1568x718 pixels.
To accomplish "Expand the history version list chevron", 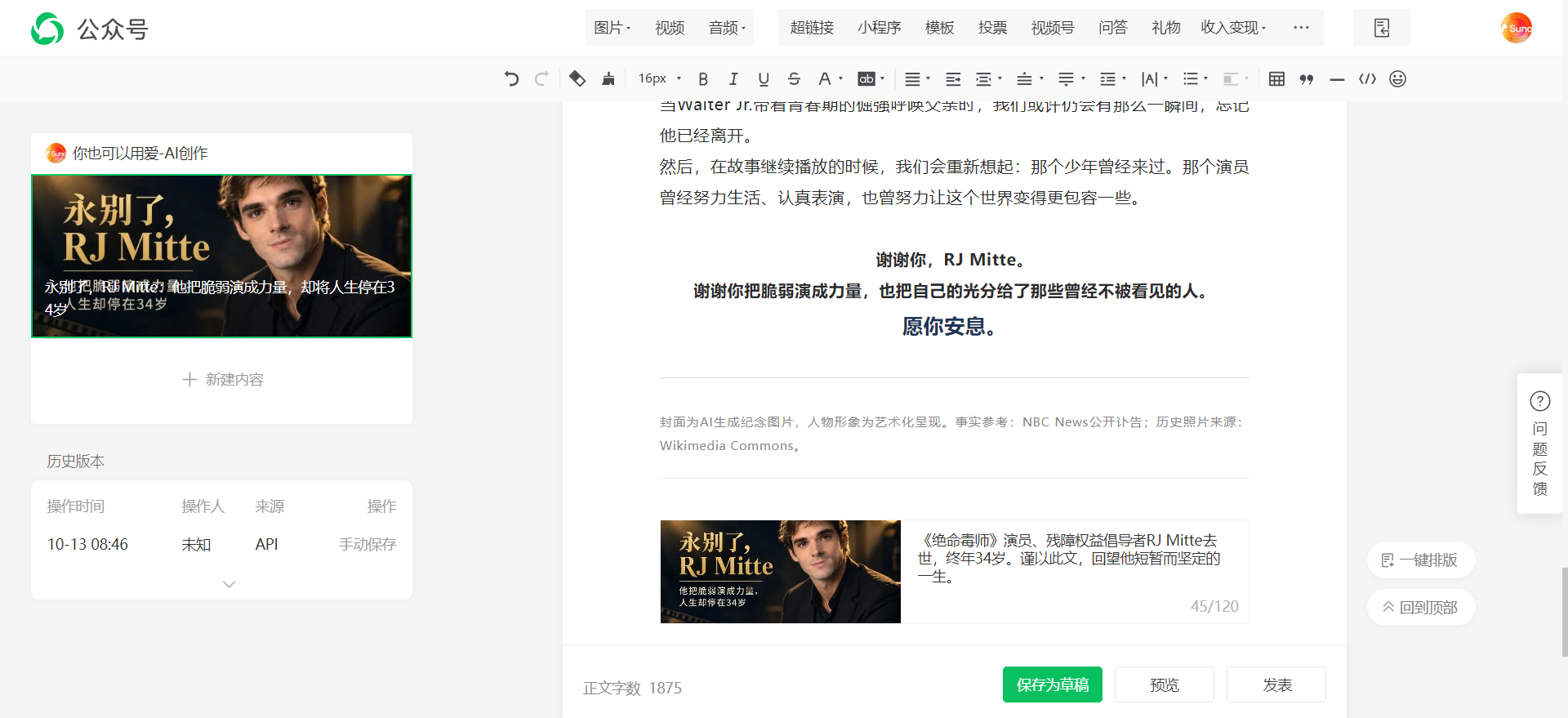I will point(229,584).
